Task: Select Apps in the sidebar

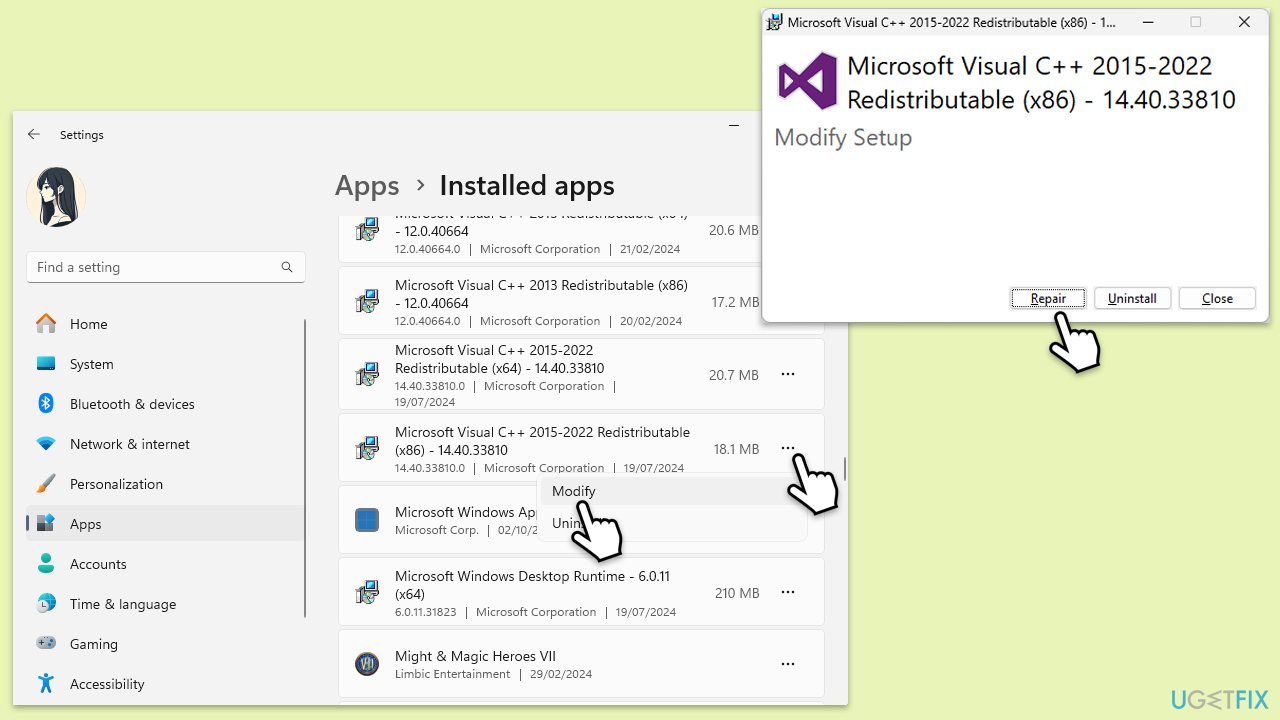Action: coord(166,524)
